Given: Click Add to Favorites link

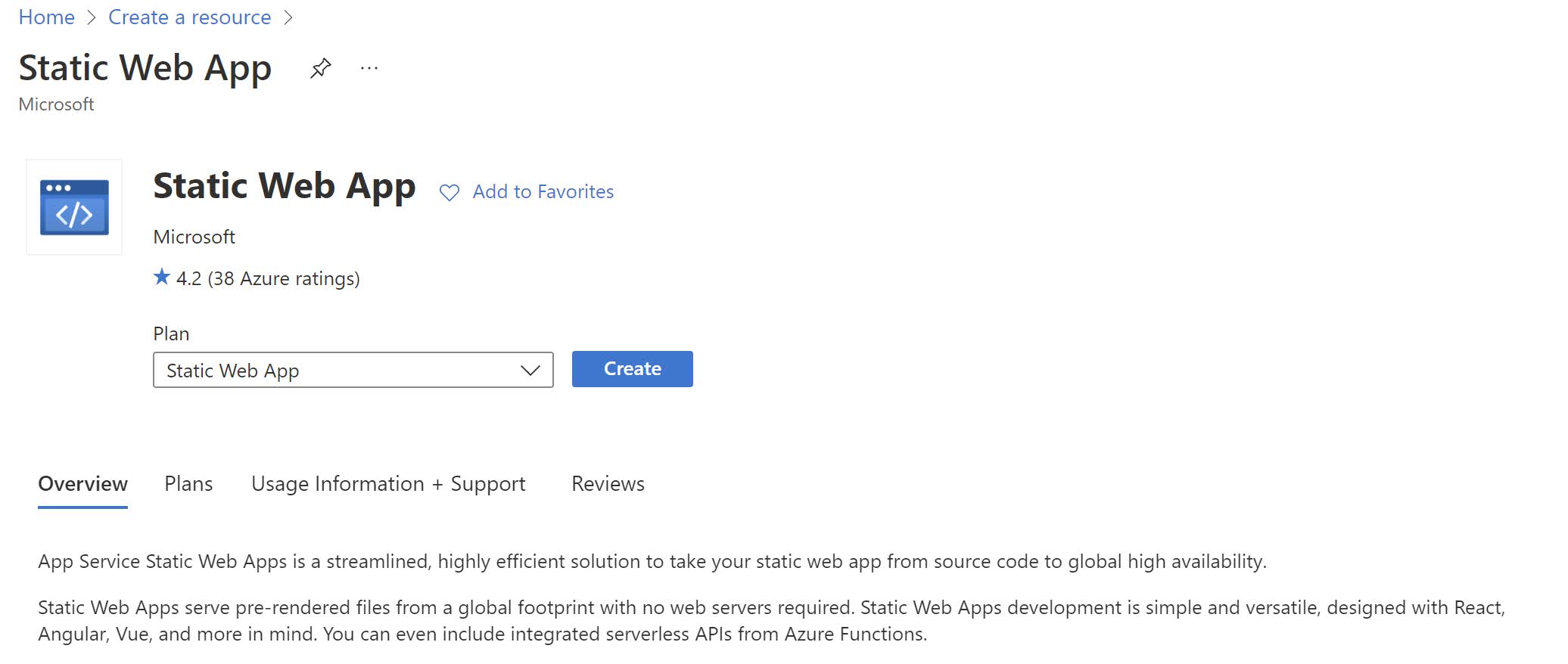Looking at the screenshot, I should [x=543, y=192].
